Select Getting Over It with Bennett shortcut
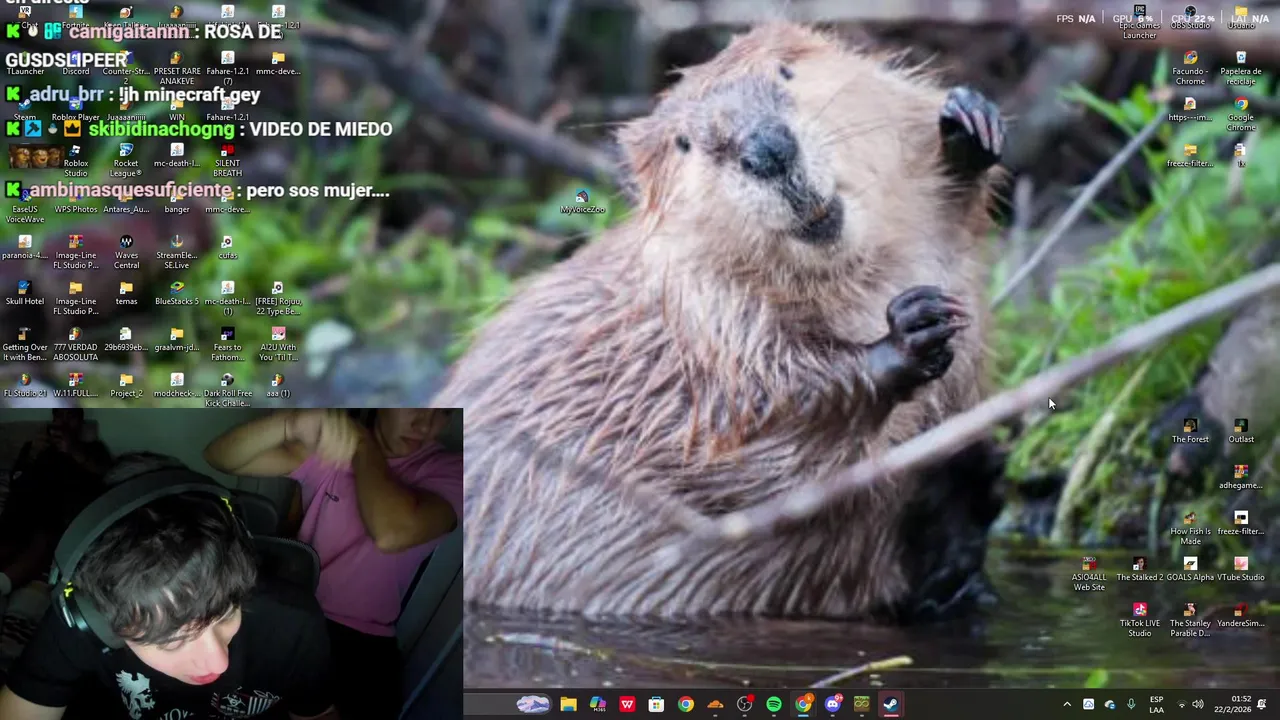1280x720 pixels. [x=25, y=344]
